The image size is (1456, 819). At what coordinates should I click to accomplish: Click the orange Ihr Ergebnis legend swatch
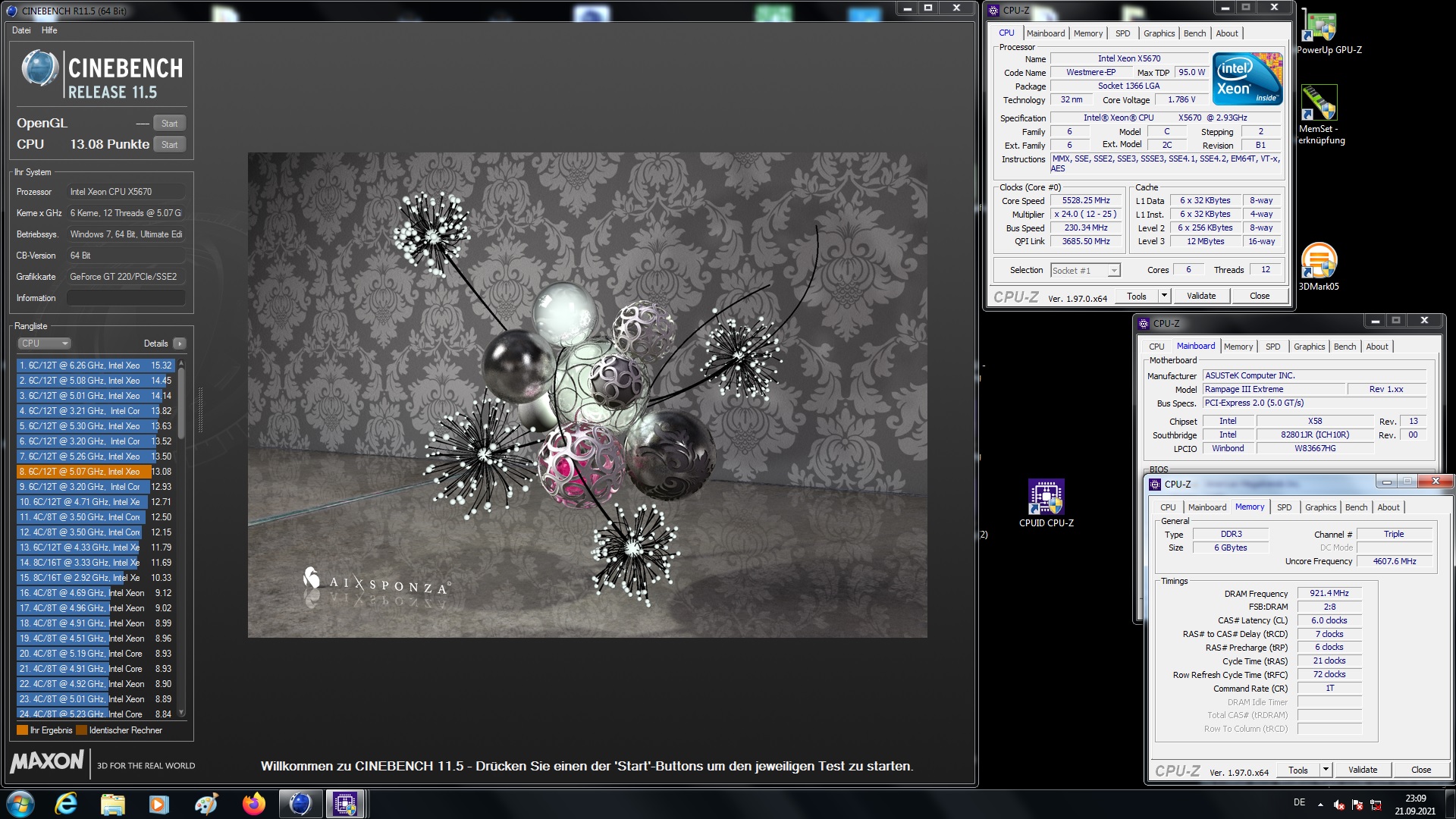tap(22, 730)
